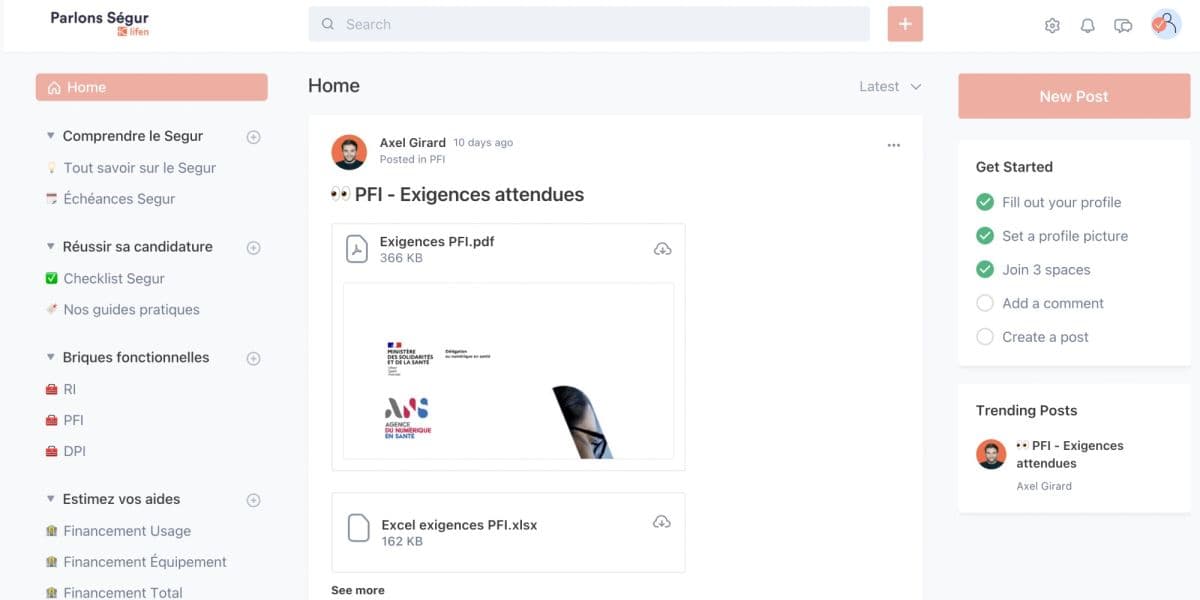
Task: Add a space under Réussir sa candidature
Action: [254, 247]
